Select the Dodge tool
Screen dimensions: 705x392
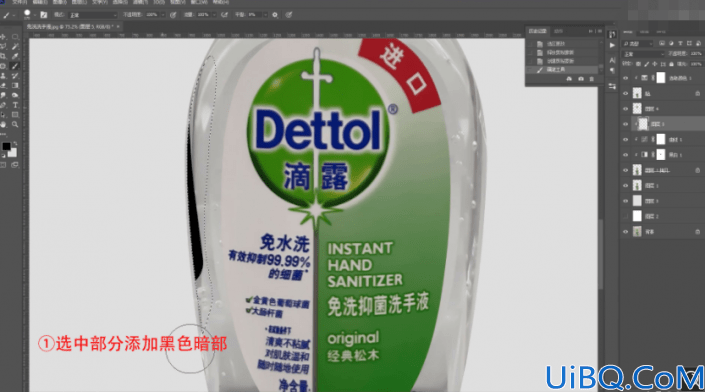click(x=15, y=95)
